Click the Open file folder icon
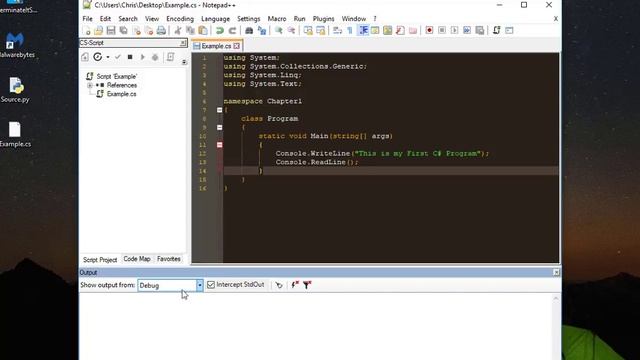The image size is (640, 360). [98, 31]
